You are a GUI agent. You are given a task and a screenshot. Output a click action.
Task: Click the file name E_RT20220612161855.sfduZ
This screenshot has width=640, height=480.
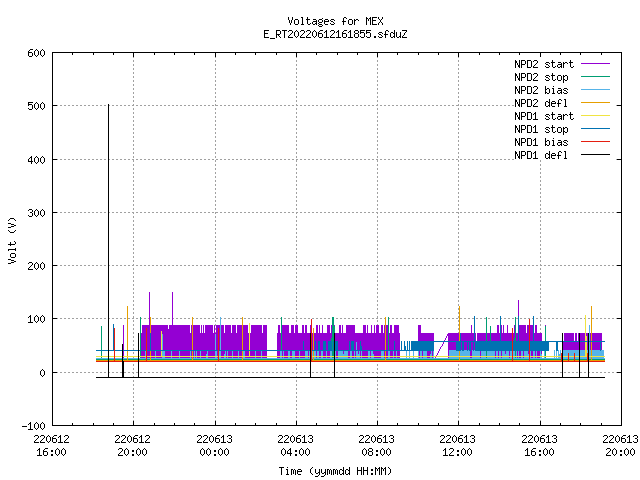point(335,34)
